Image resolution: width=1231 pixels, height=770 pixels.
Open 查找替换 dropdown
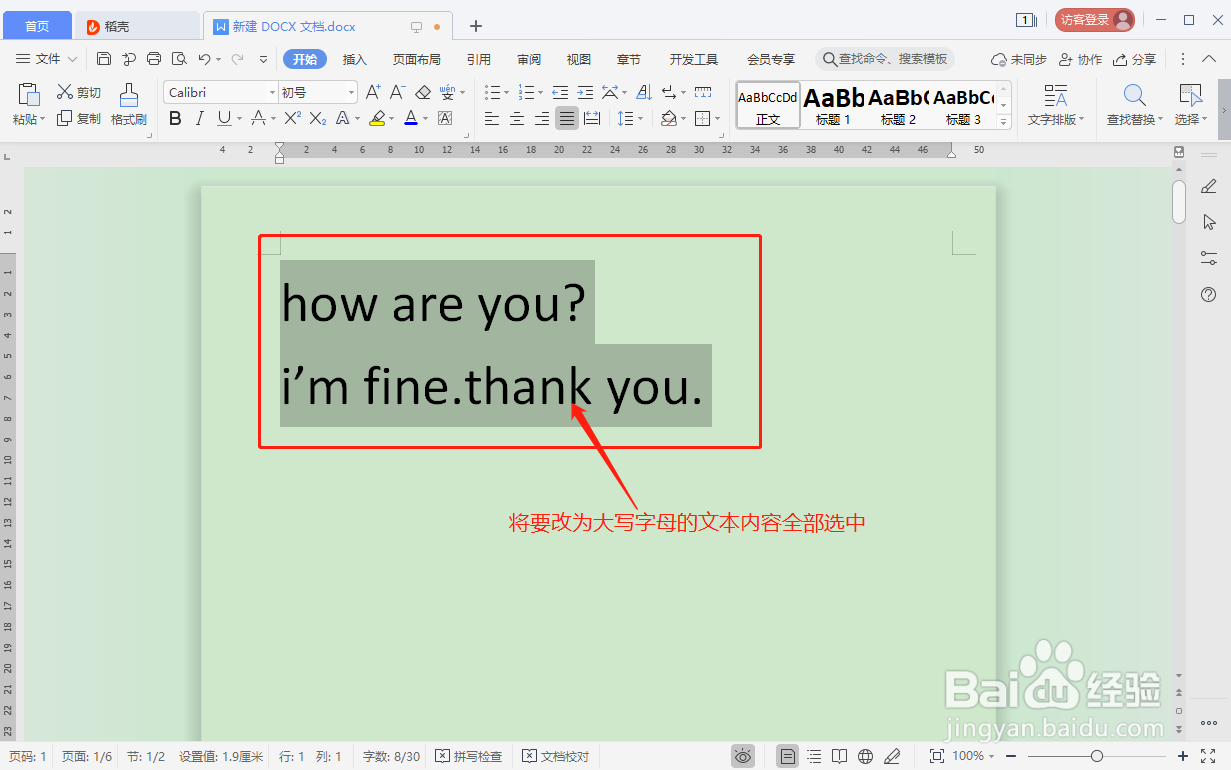tap(1135, 120)
